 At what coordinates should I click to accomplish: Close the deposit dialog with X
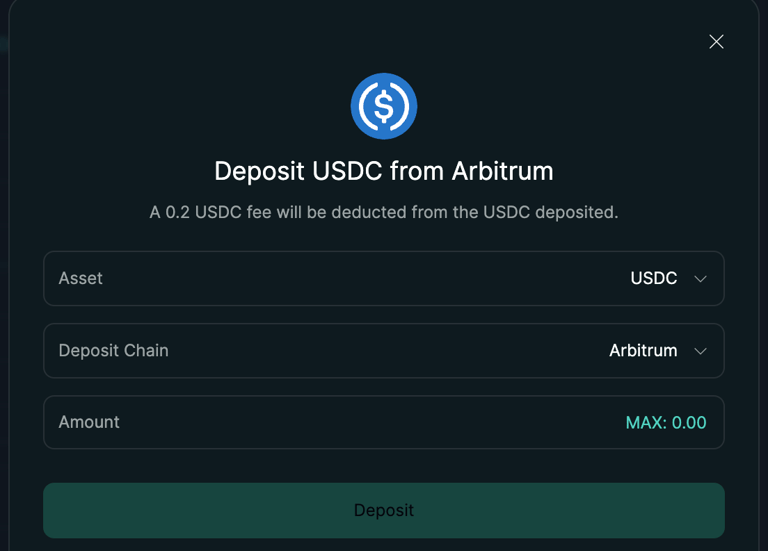716,41
